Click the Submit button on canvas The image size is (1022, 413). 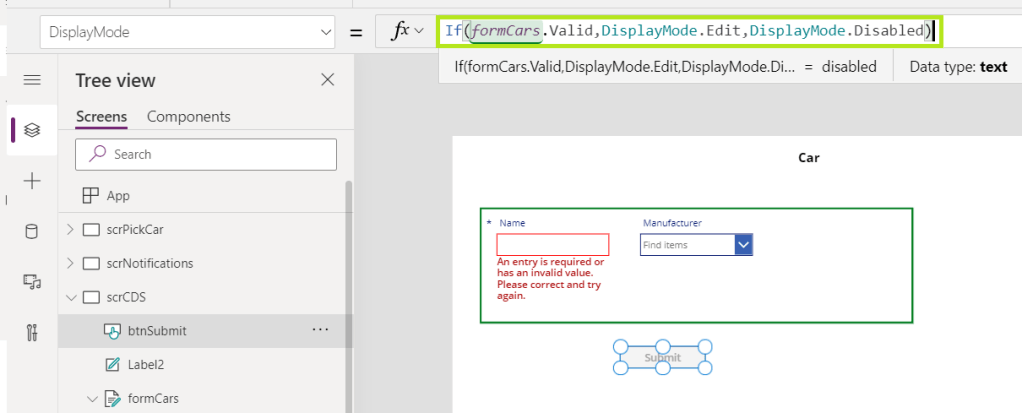tap(662, 357)
